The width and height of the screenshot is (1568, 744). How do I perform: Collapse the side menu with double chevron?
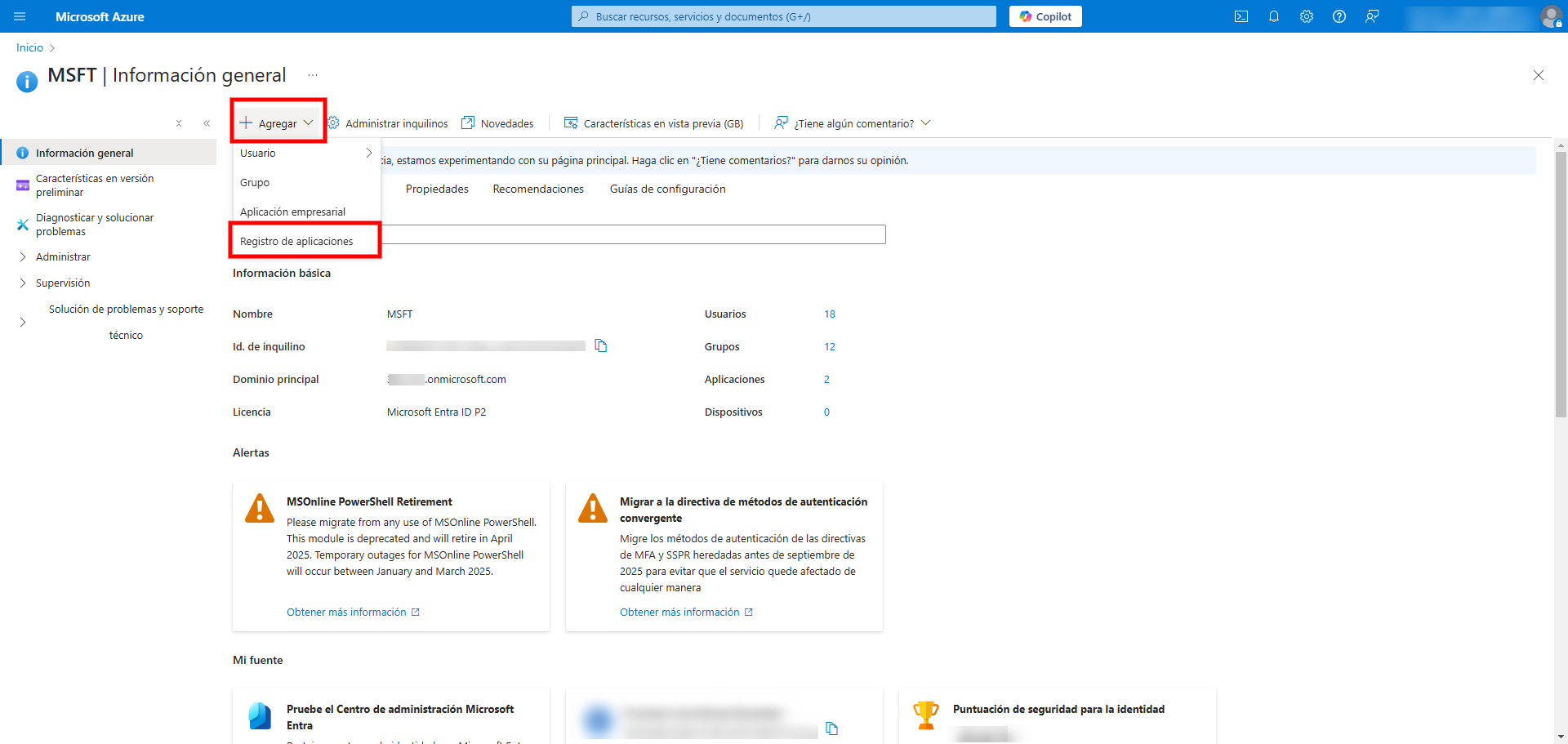click(x=207, y=123)
